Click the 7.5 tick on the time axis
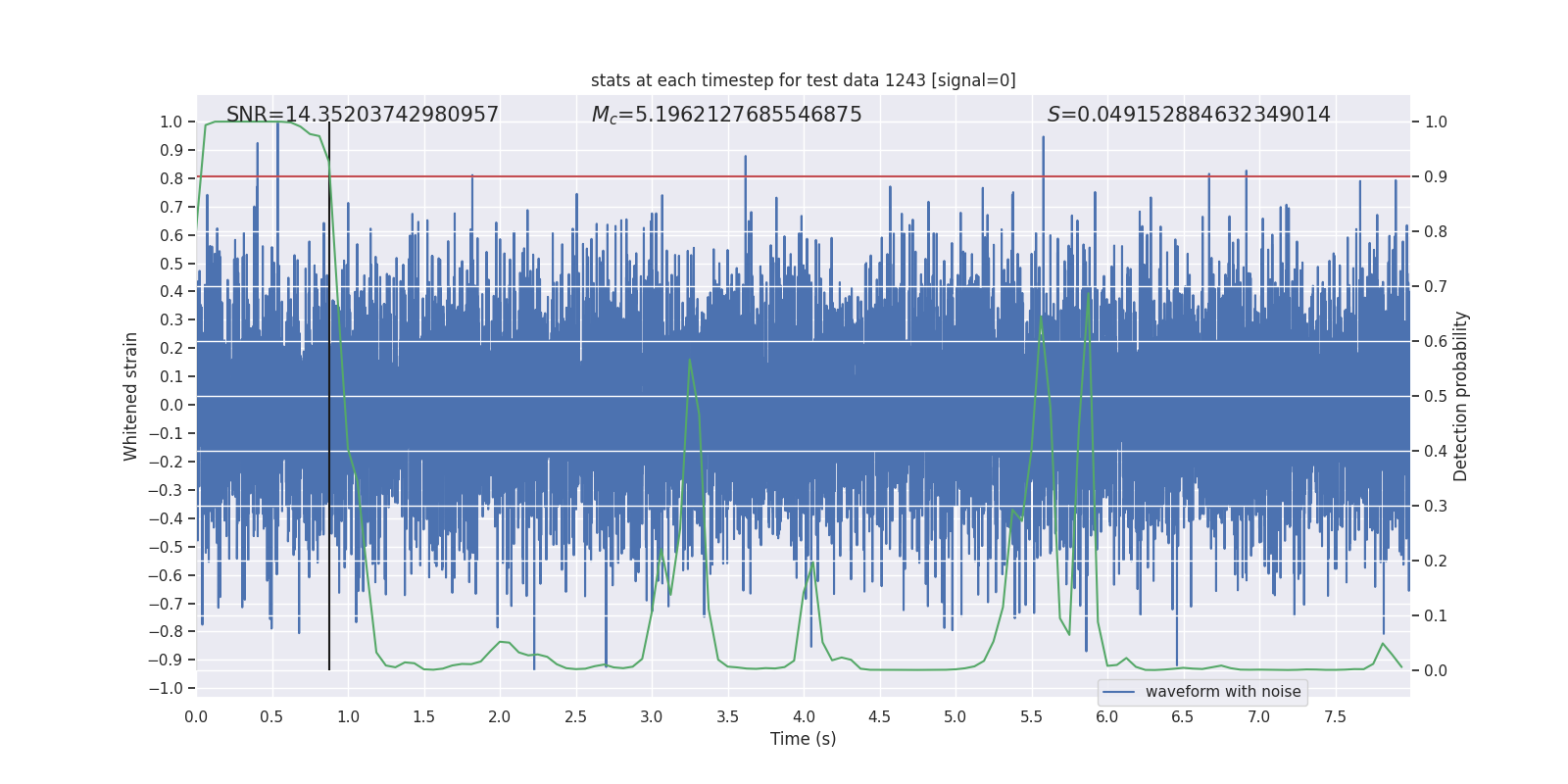Screen dimensions: 1568x784 [x=1335, y=716]
